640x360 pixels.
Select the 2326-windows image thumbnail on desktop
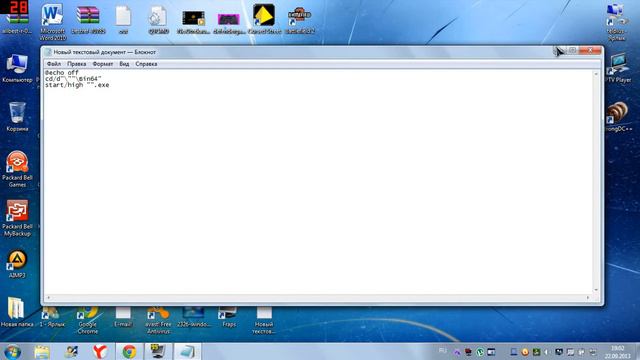[x=193, y=317]
